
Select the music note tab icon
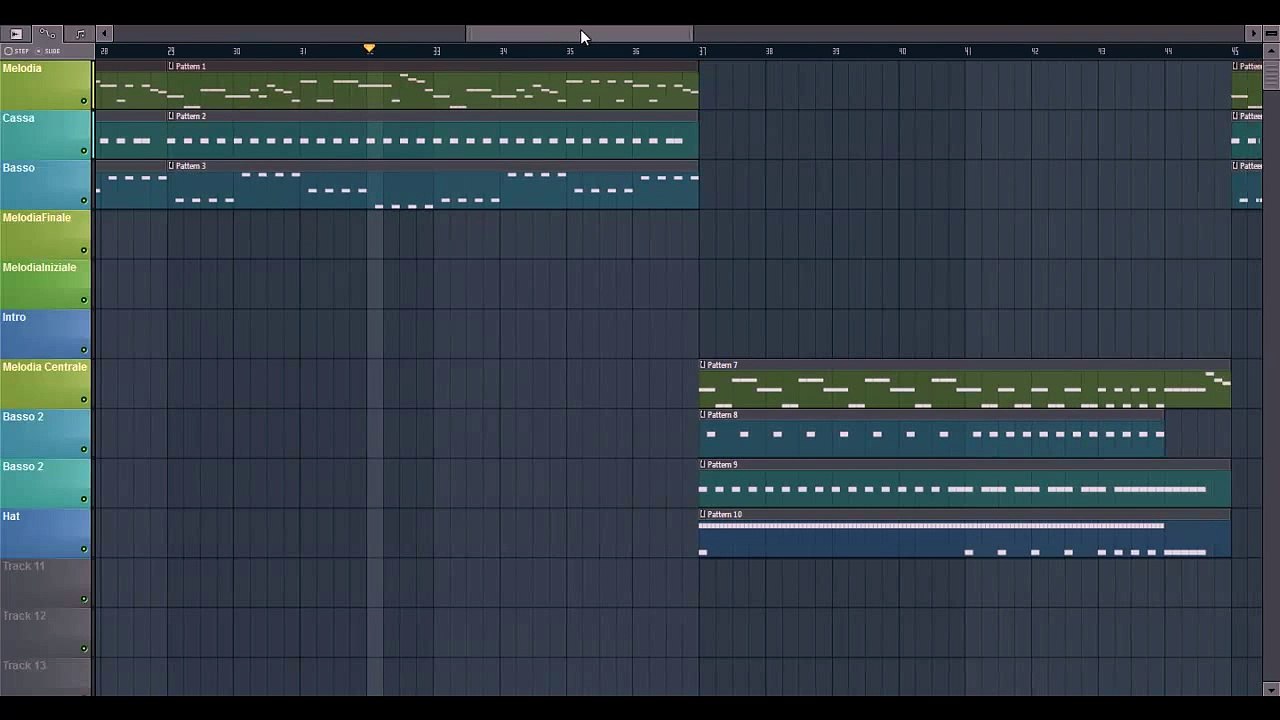point(80,34)
